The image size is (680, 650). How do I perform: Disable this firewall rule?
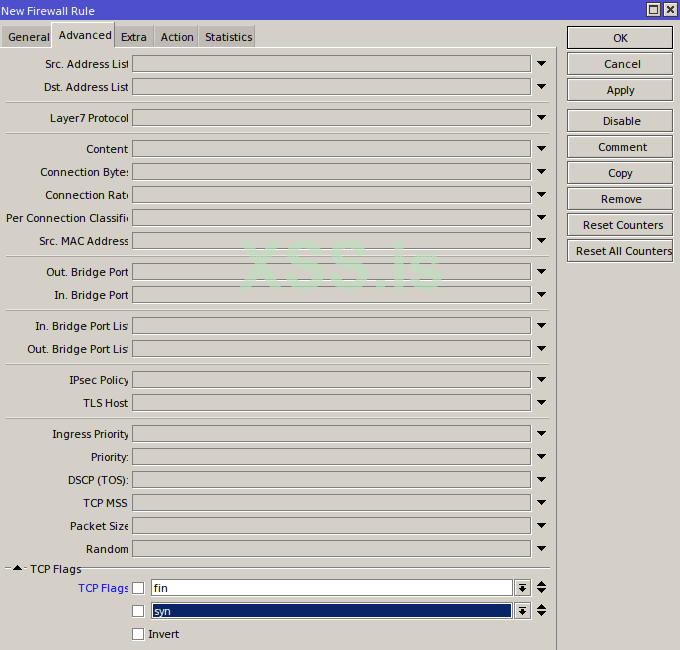(x=620, y=121)
